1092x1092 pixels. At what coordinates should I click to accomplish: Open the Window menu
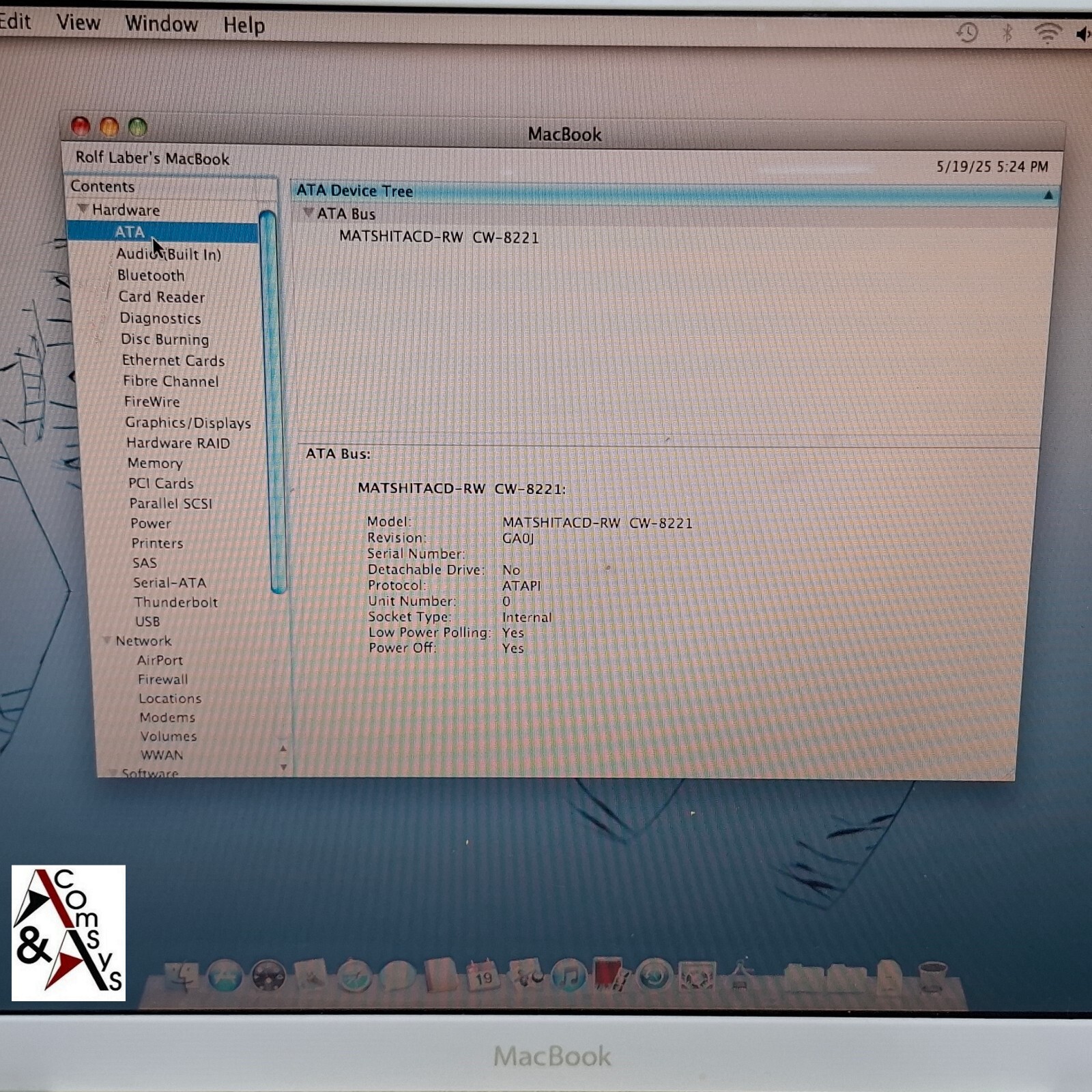coord(162,24)
